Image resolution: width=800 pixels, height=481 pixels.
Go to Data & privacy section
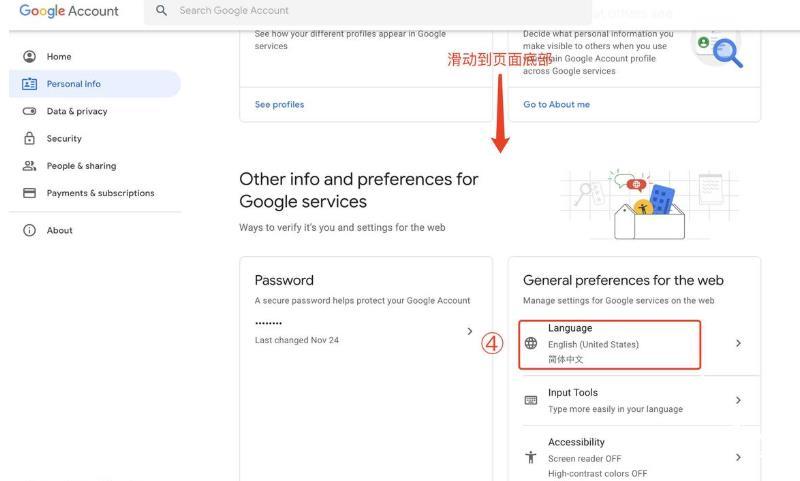pos(77,111)
